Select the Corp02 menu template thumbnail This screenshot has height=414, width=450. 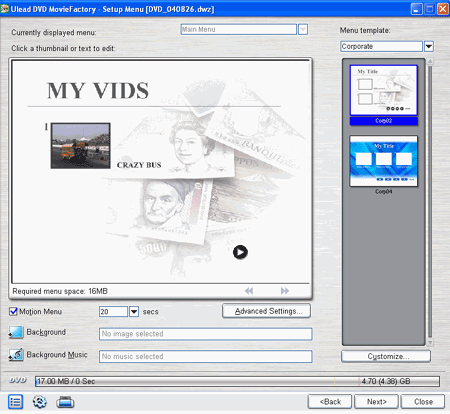[x=384, y=90]
